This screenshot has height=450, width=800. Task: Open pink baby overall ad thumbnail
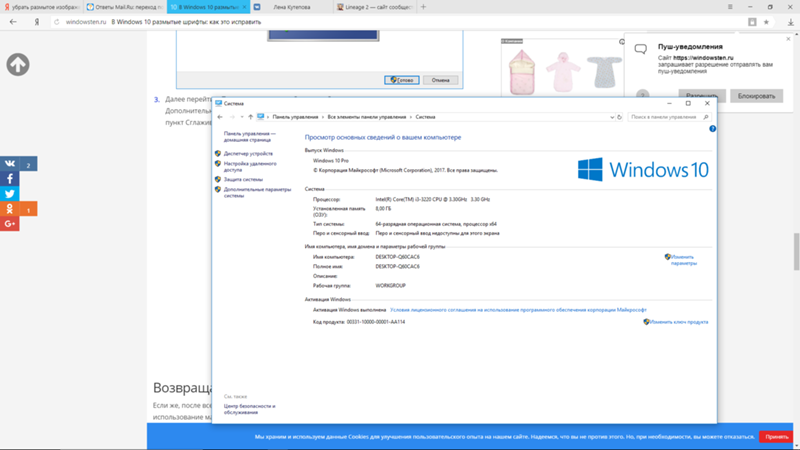pos(563,72)
